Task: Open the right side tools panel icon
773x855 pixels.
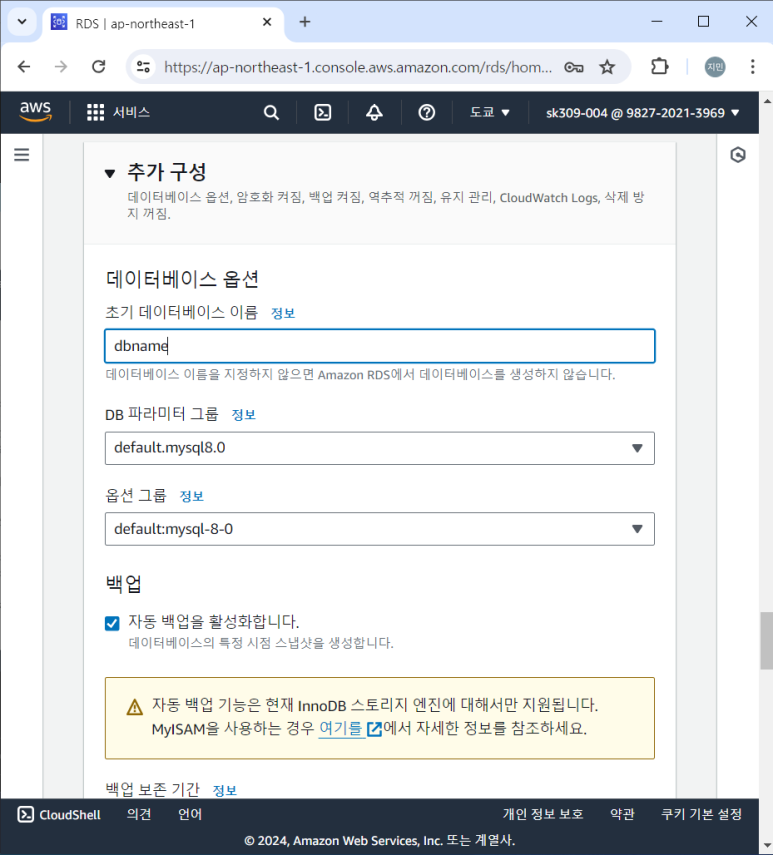Action: (738, 155)
